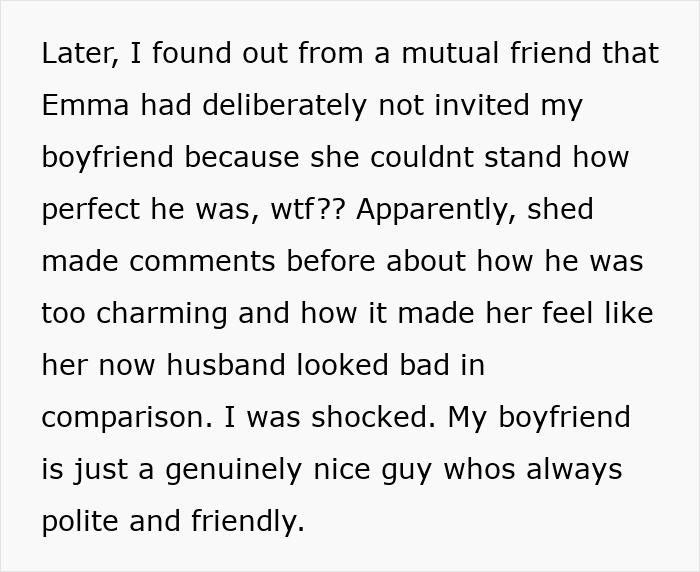Click on the name "Emma"
The width and height of the screenshot is (700, 572).
click(82, 106)
